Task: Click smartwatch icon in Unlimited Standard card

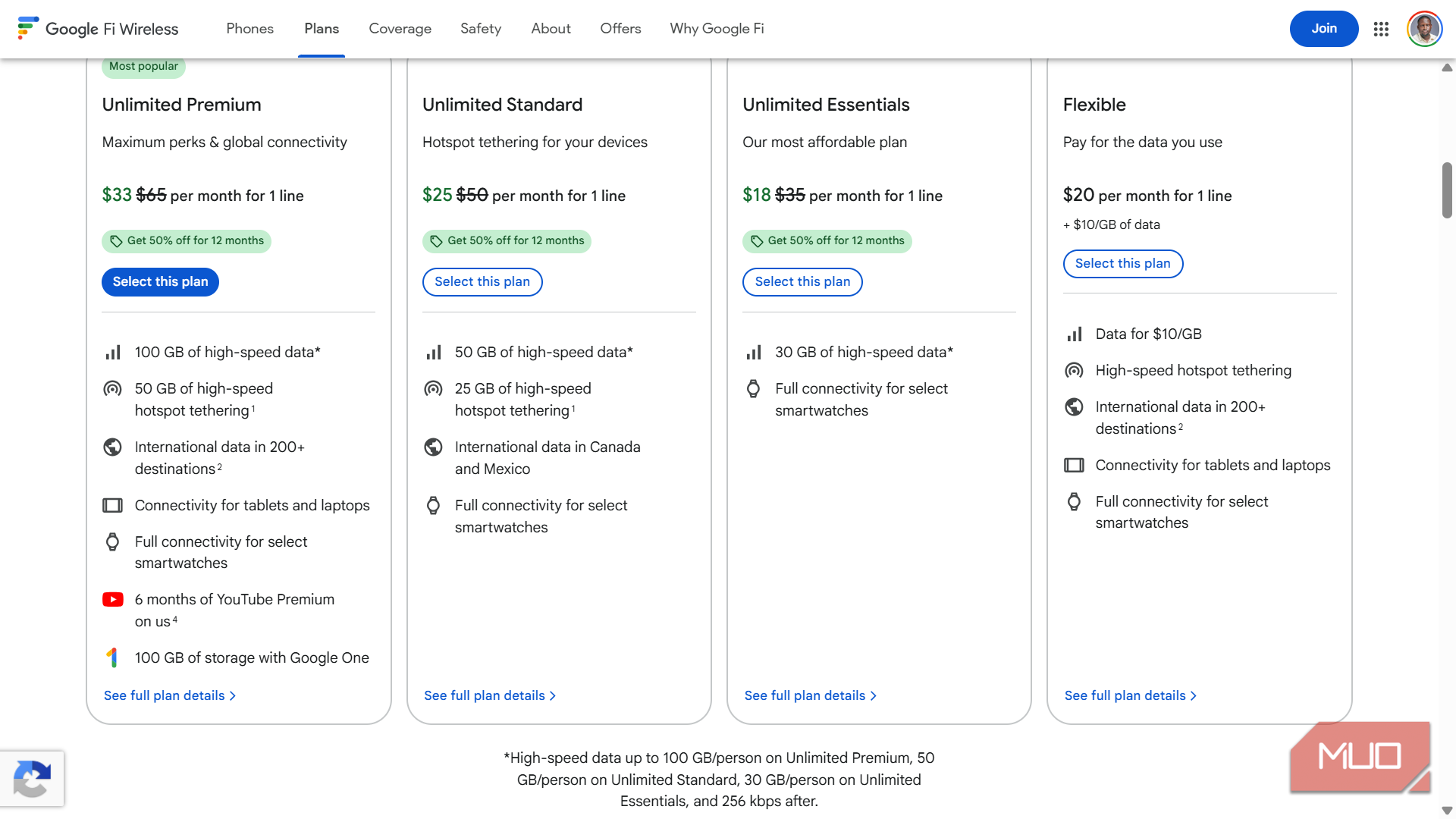Action: (x=433, y=506)
